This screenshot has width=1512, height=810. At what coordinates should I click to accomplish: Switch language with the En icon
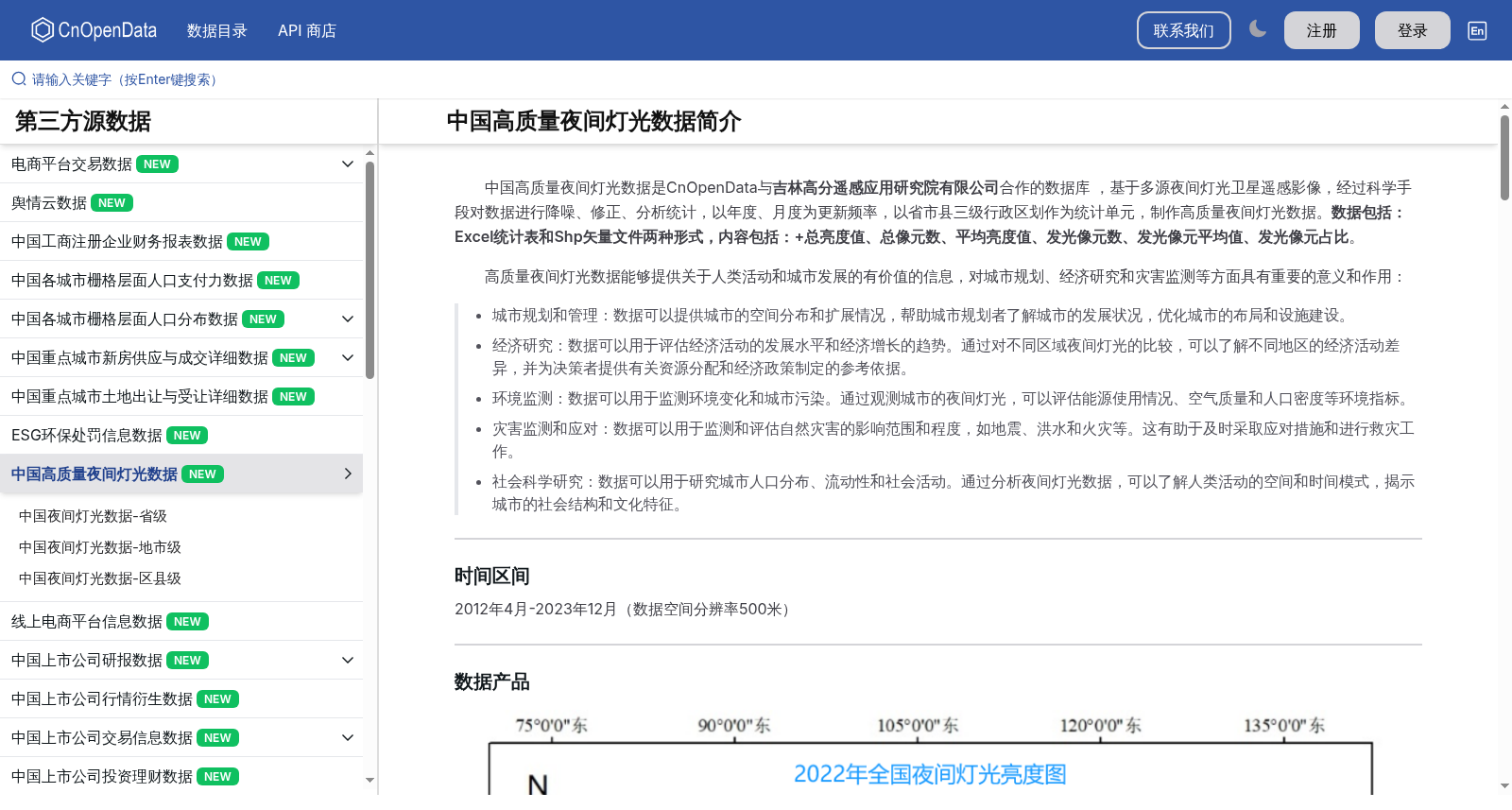click(x=1477, y=30)
